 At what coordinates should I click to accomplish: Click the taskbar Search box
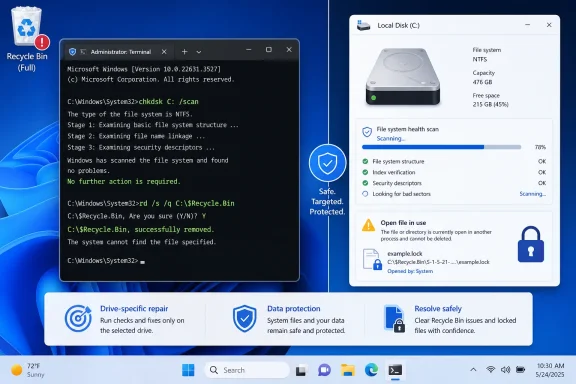(x=247, y=370)
